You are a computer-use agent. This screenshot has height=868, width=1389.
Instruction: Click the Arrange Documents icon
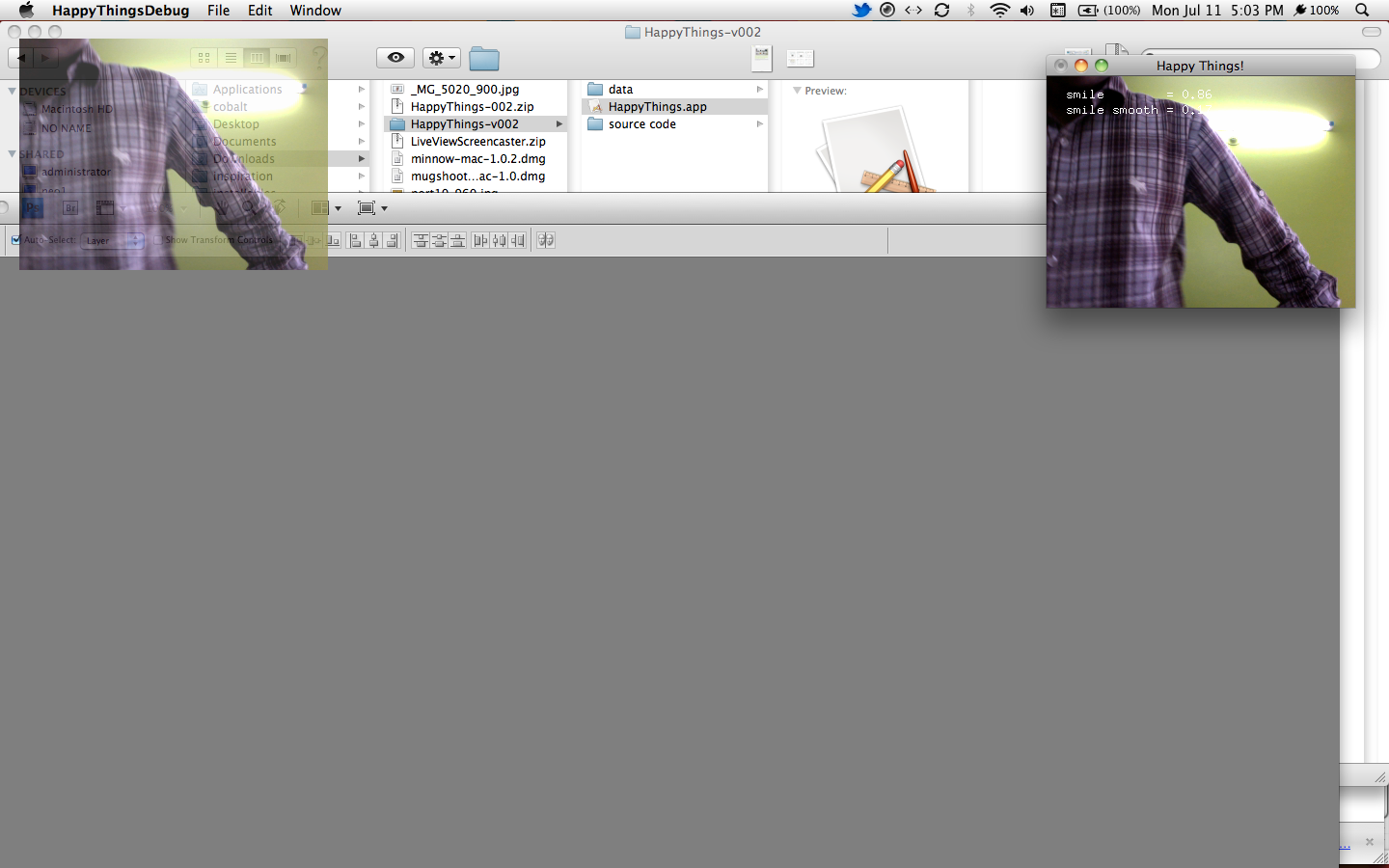point(320,208)
